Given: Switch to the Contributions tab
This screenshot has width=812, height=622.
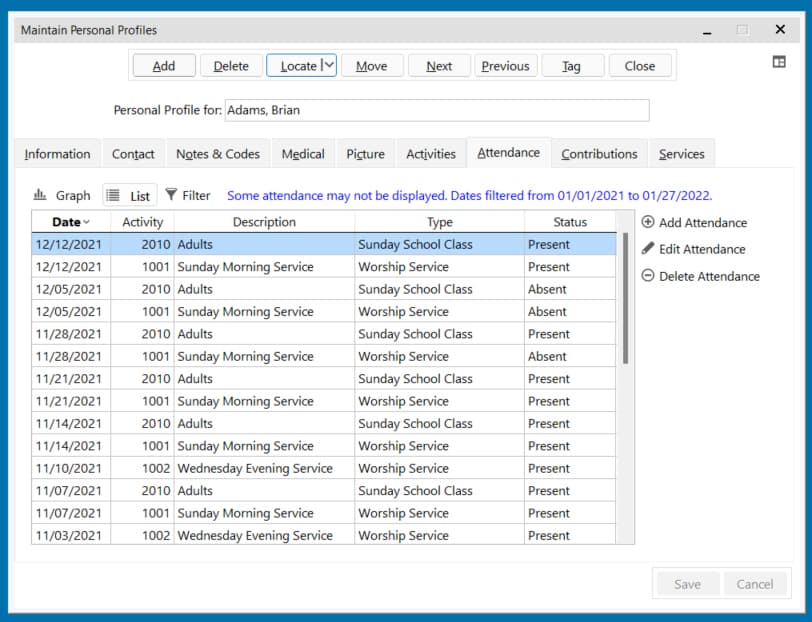Looking at the screenshot, I should 599,154.
